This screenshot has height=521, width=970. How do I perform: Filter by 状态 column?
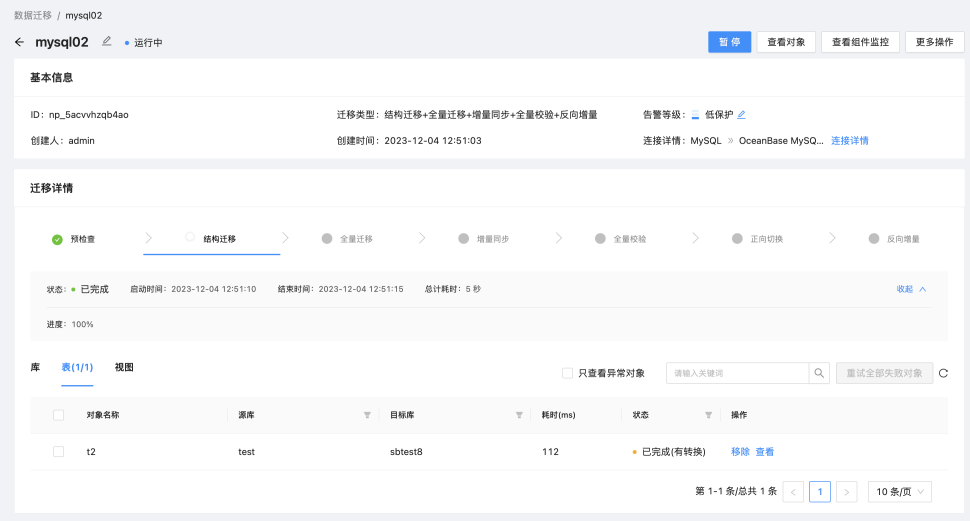tap(708, 415)
